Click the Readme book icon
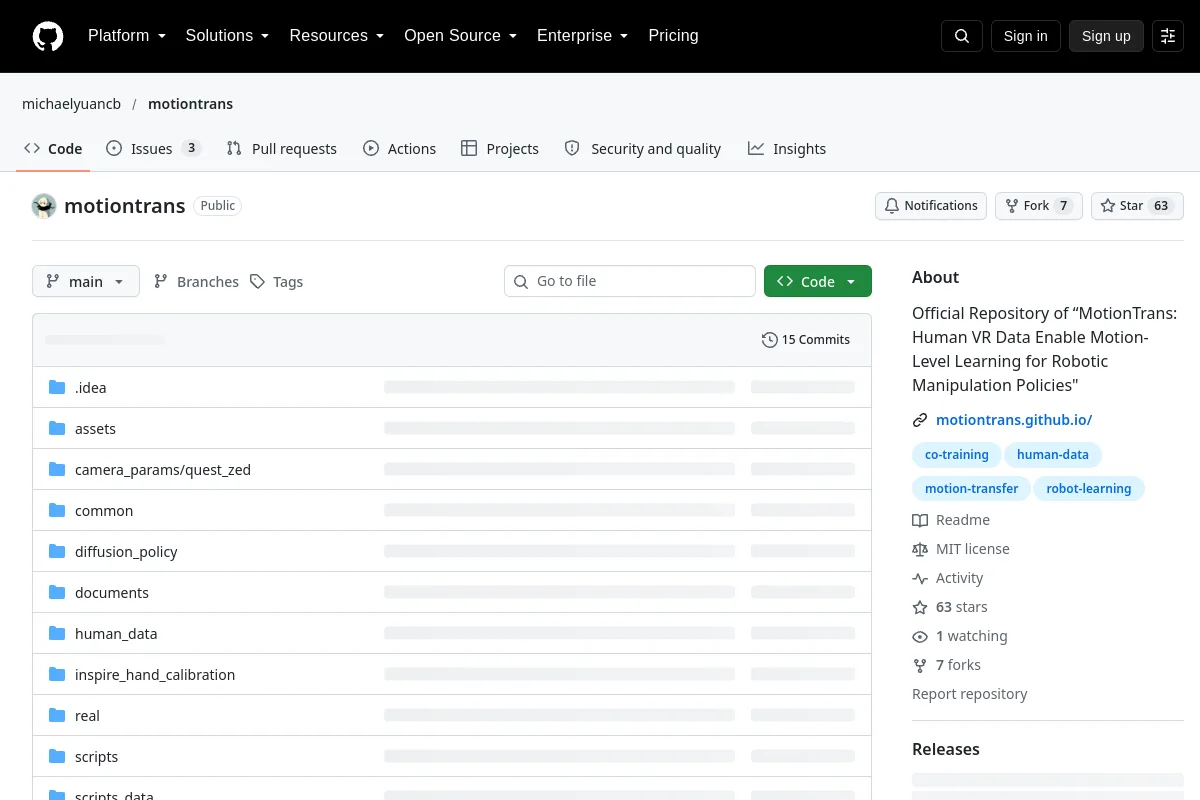1200x800 pixels. coord(920,520)
